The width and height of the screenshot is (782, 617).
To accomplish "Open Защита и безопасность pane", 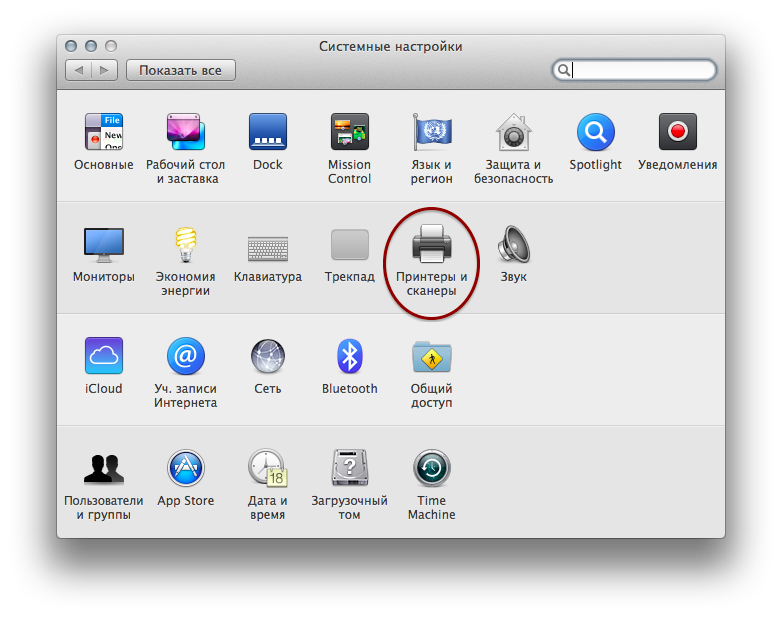I will click(514, 132).
